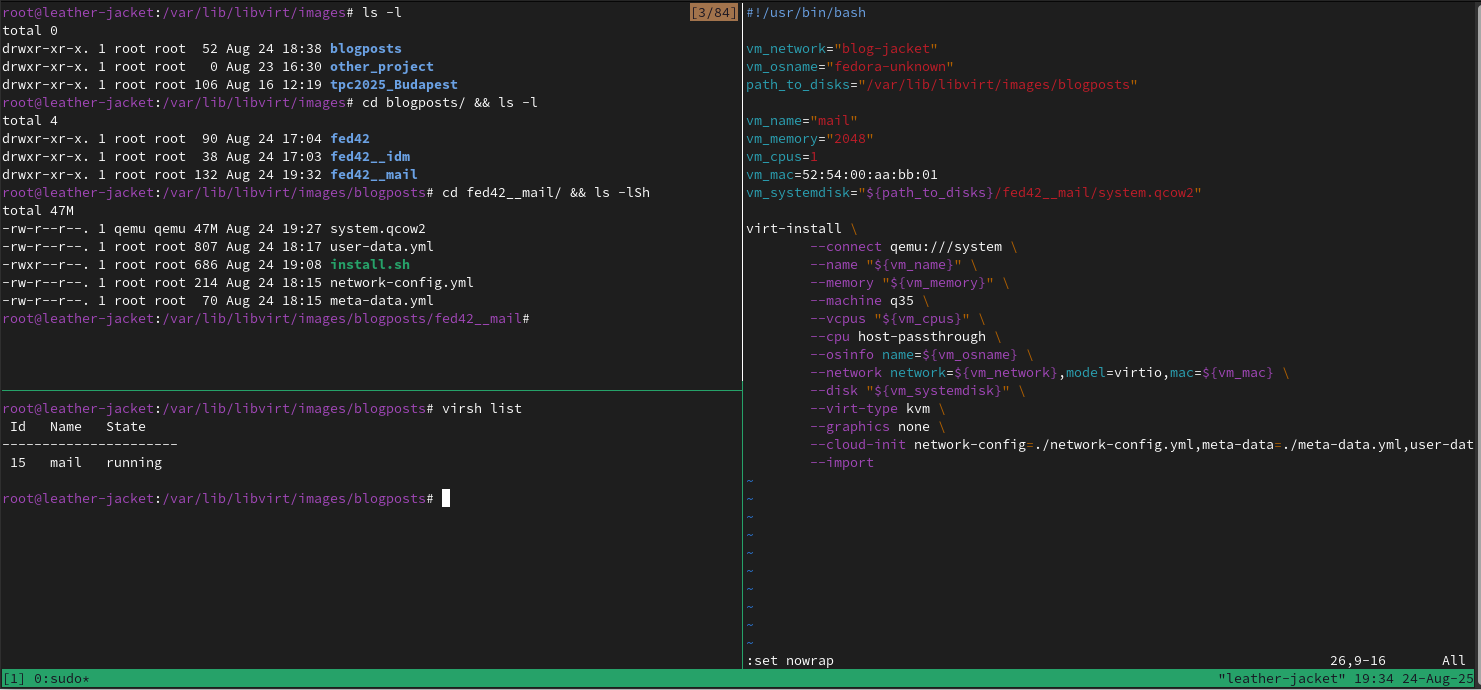This screenshot has height=690, width=1481.
Task: Click the tpc2025_Budapest directory entry
Action: [x=394, y=84]
